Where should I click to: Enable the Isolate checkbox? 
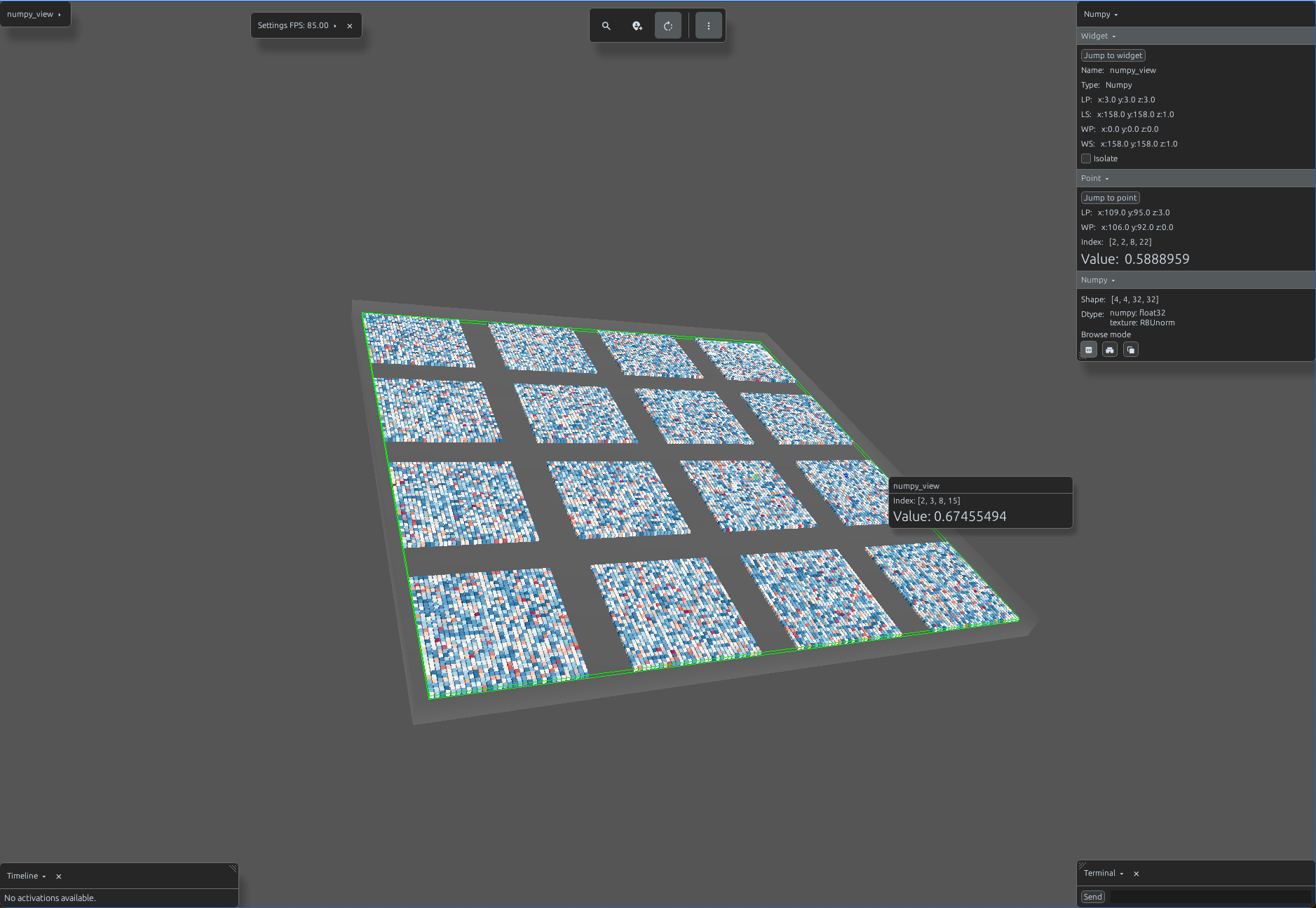(1086, 158)
